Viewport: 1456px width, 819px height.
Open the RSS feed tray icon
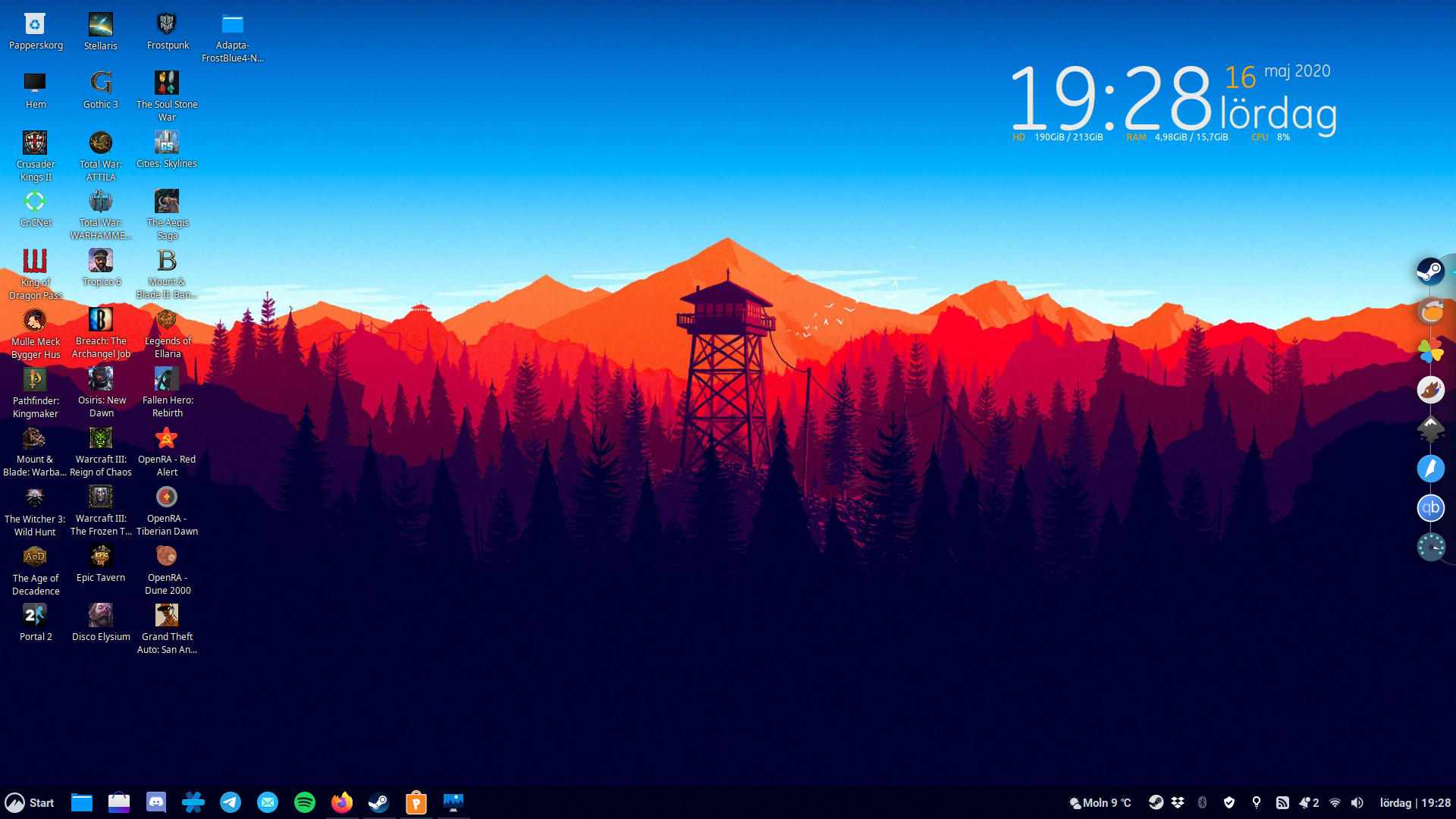[1282, 802]
